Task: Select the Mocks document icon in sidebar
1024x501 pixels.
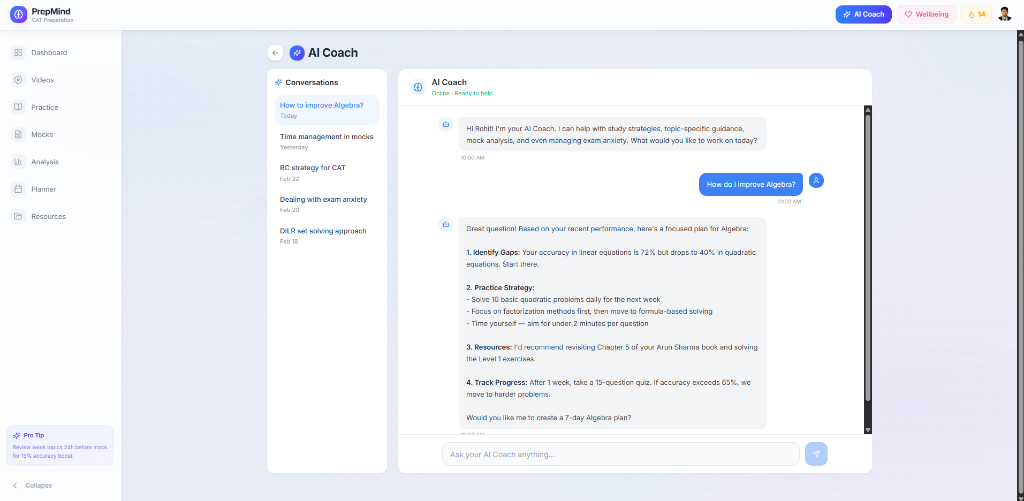Action: point(18,135)
